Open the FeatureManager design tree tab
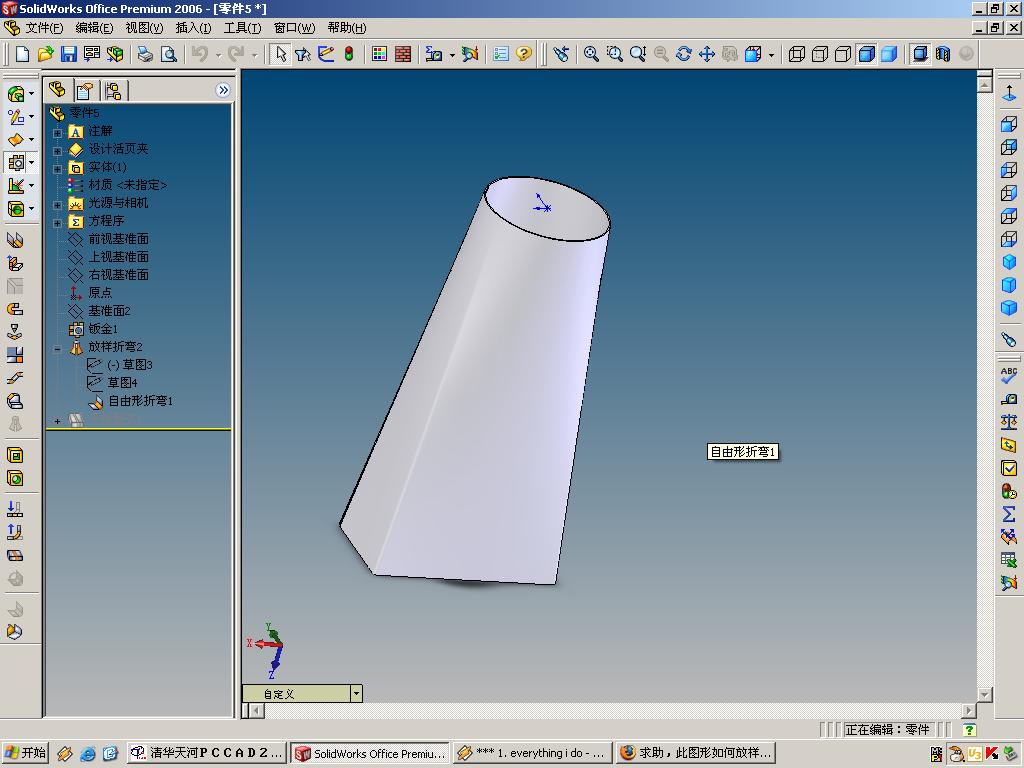 coord(57,89)
